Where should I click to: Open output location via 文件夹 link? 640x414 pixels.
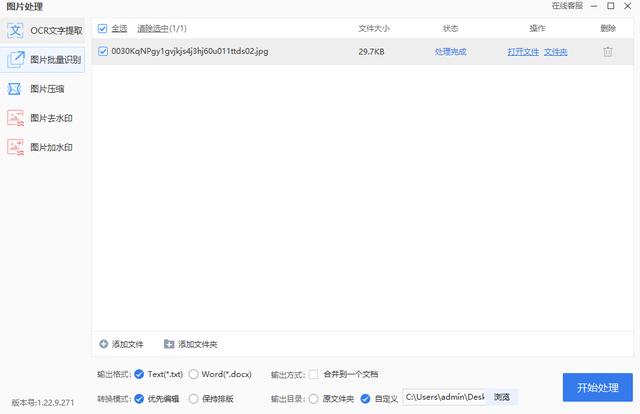point(556,52)
